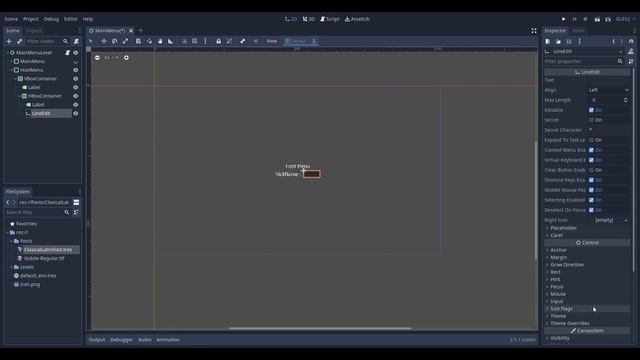Go to previous object in Inspector history

614,41
